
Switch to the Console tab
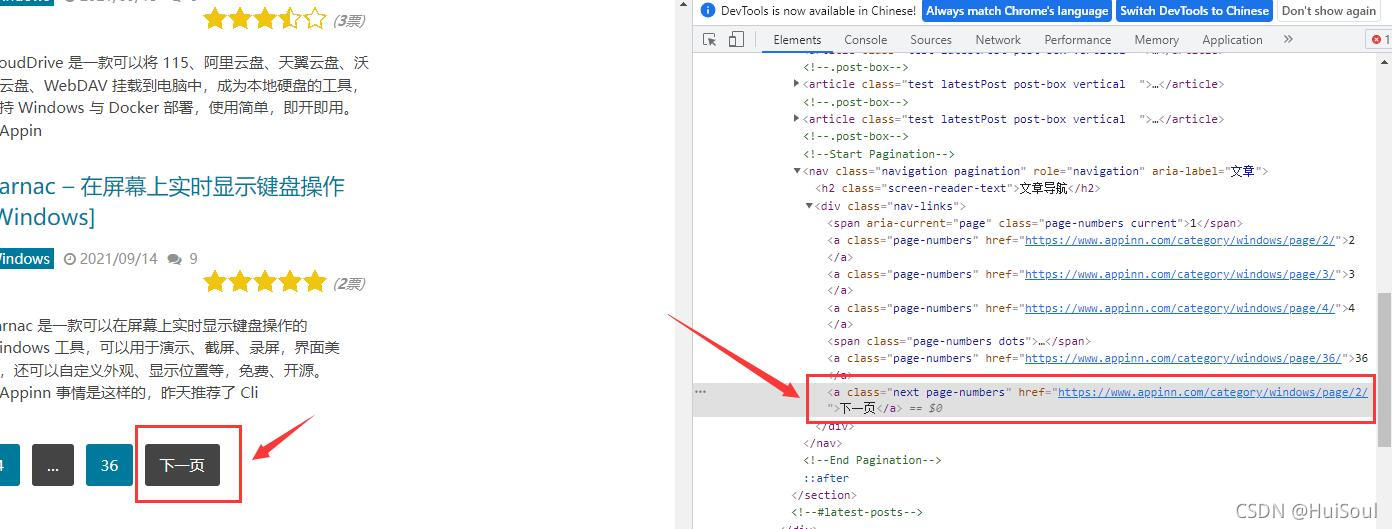click(865, 40)
